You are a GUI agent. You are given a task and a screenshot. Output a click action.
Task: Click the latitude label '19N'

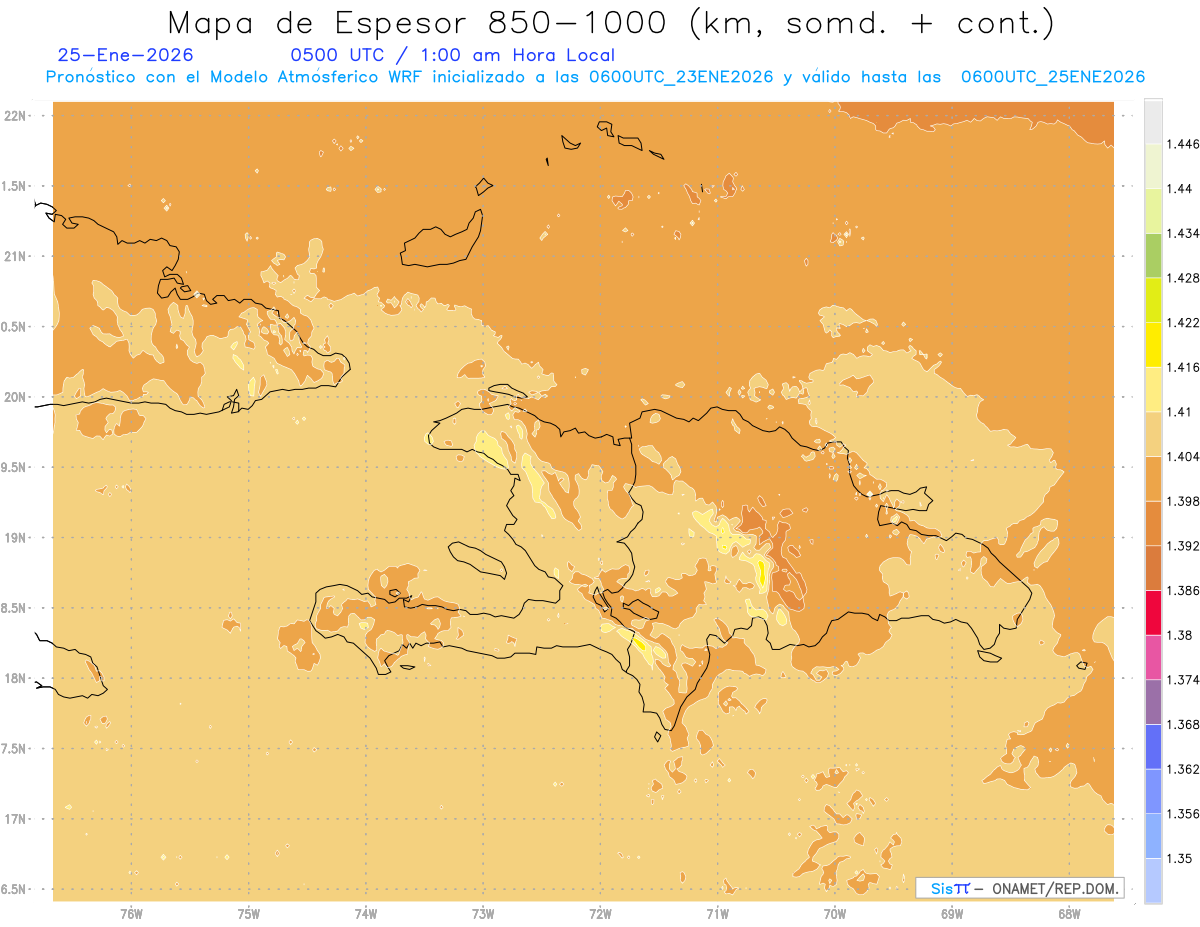point(15,537)
